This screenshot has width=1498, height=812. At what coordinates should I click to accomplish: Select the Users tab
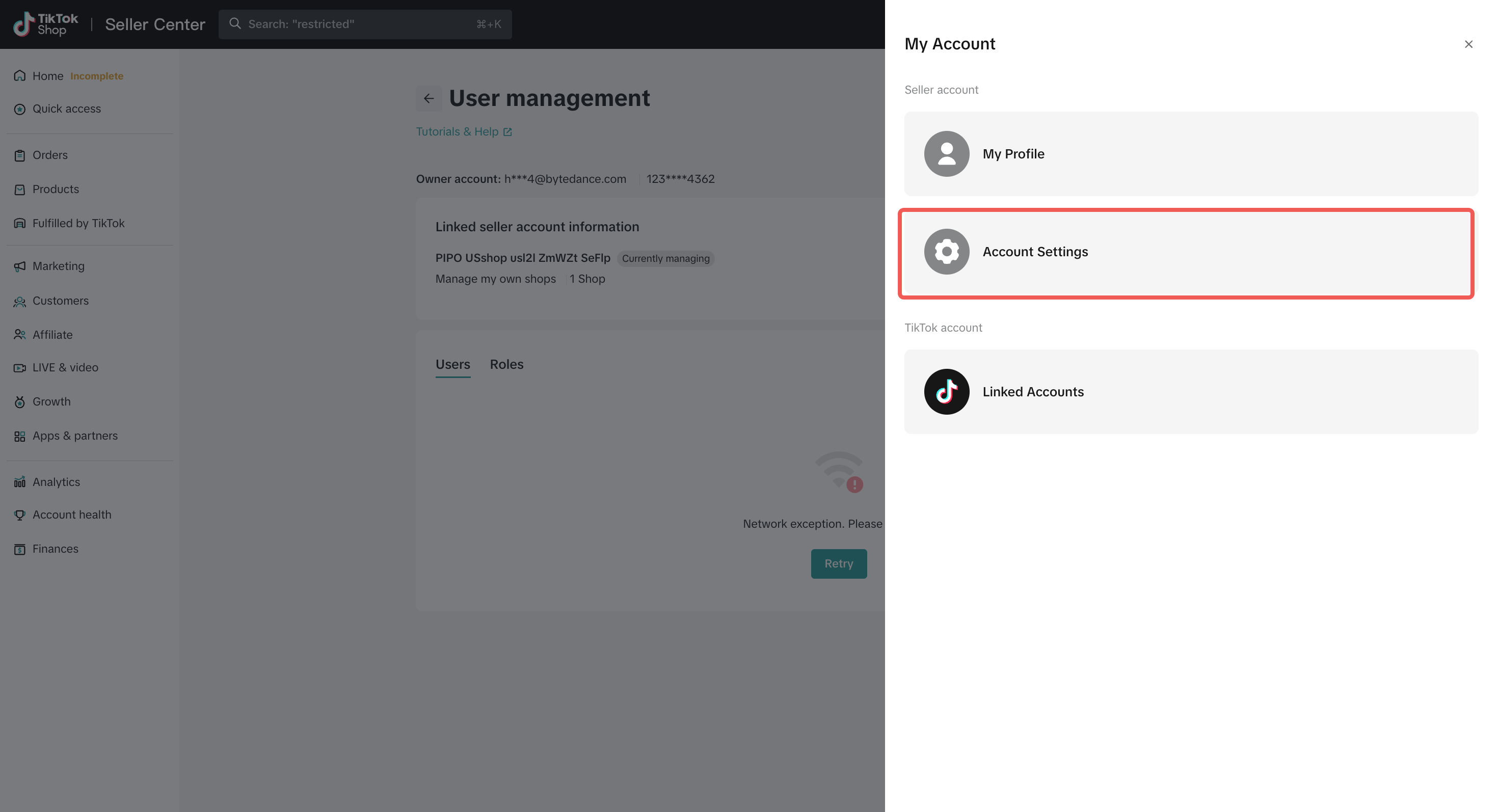(452, 364)
